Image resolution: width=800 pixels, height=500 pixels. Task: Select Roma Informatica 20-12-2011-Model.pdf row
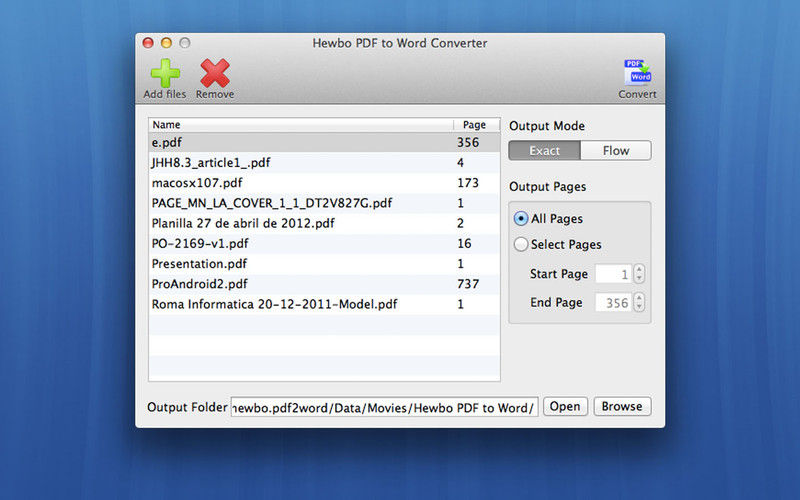tap(324, 304)
